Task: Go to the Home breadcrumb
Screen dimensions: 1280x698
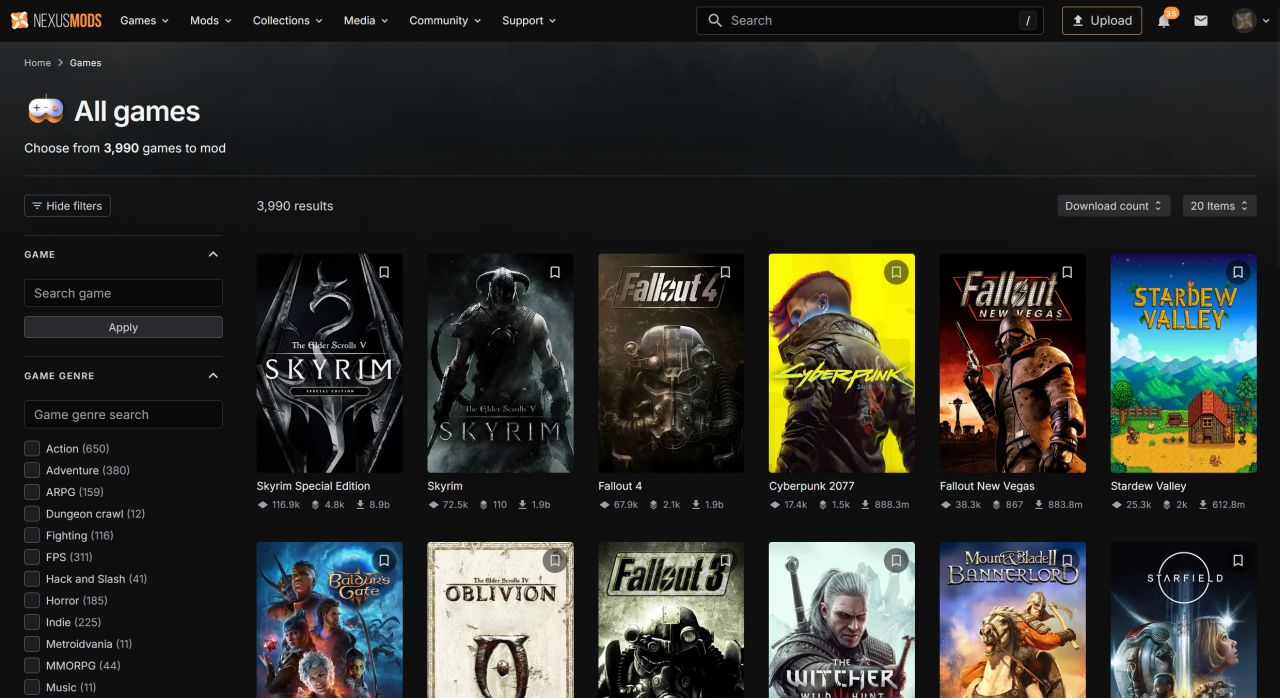Action: pos(37,63)
